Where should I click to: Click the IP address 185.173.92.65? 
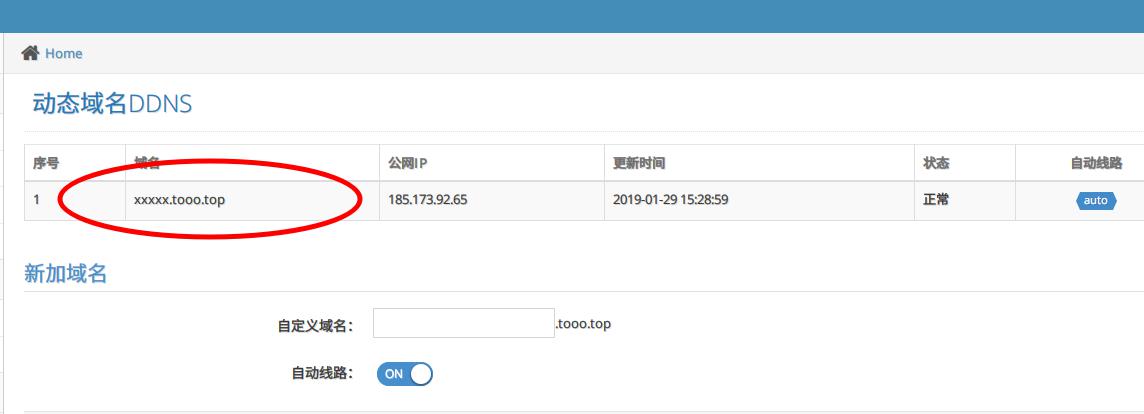point(427,200)
